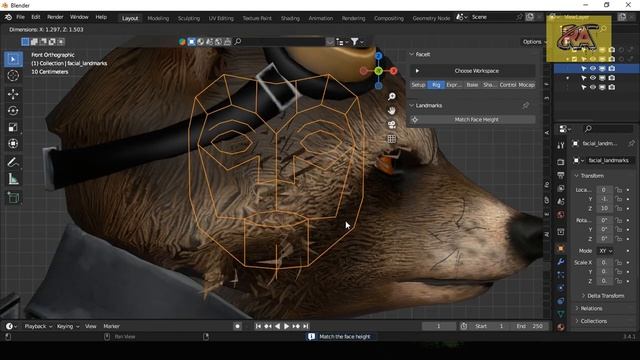Lock the Rotation Z value

tap(619, 239)
